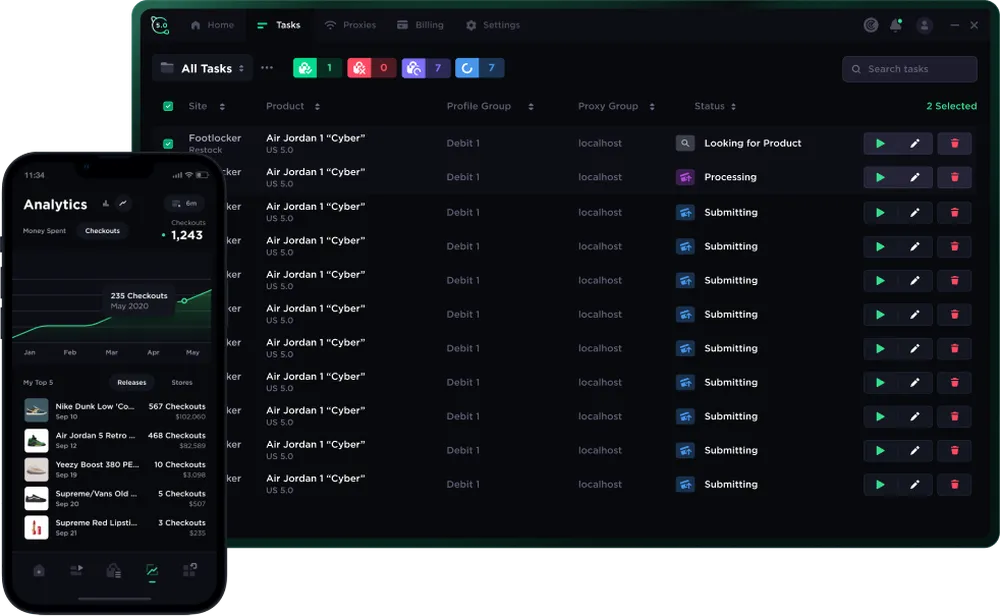1000x616 pixels.
Task: Open the user profile avatar
Action: 924,26
